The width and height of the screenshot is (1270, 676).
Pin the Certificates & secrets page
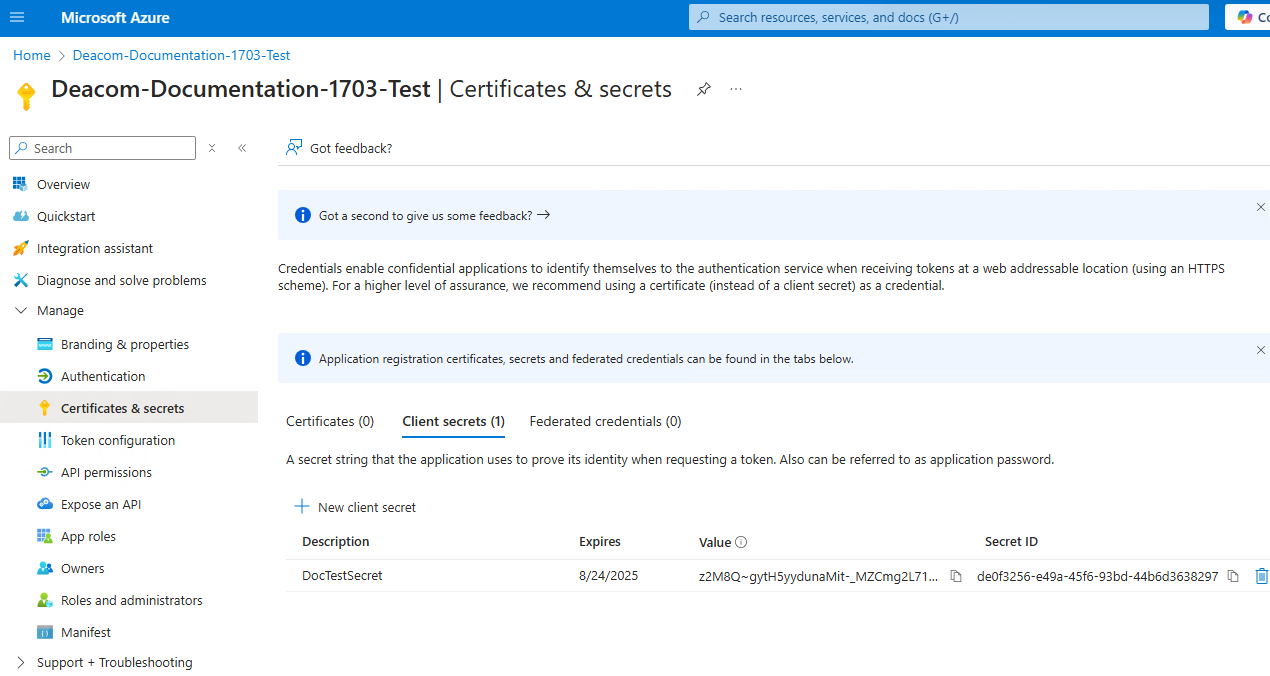click(x=704, y=89)
